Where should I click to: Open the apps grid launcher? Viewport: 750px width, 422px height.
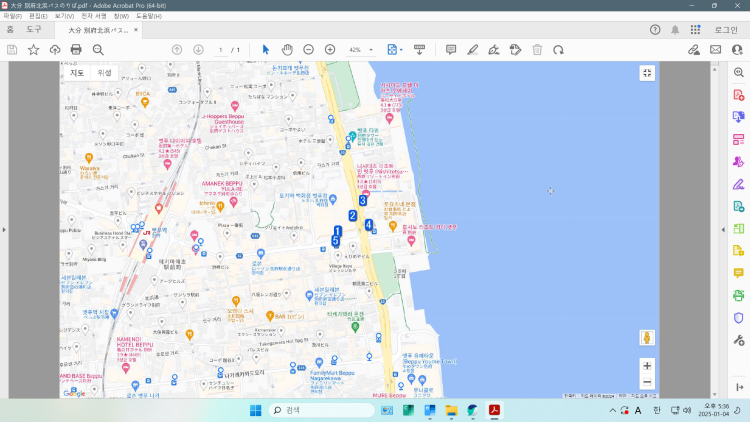point(695,30)
